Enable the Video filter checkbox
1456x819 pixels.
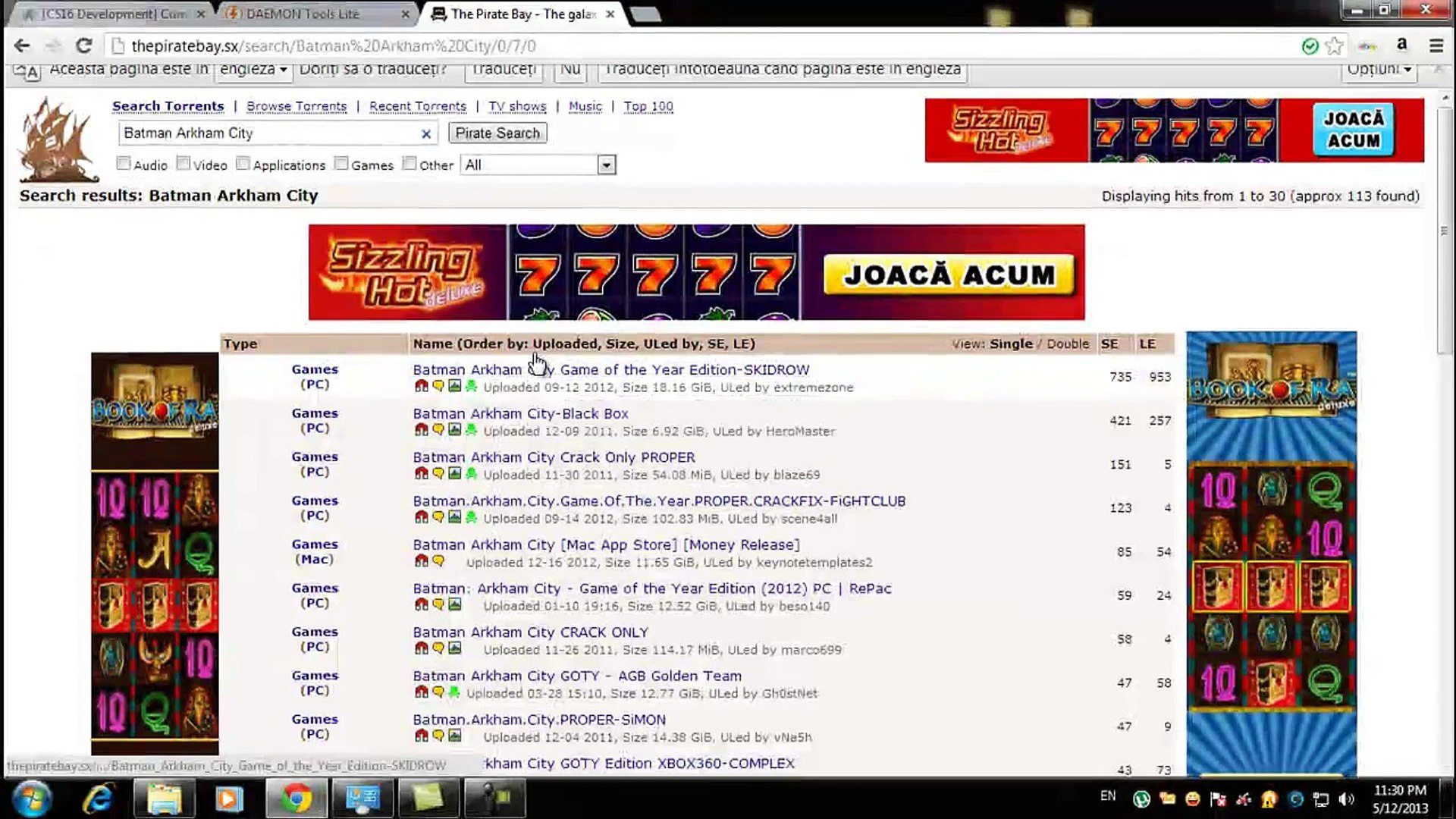[183, 164]
